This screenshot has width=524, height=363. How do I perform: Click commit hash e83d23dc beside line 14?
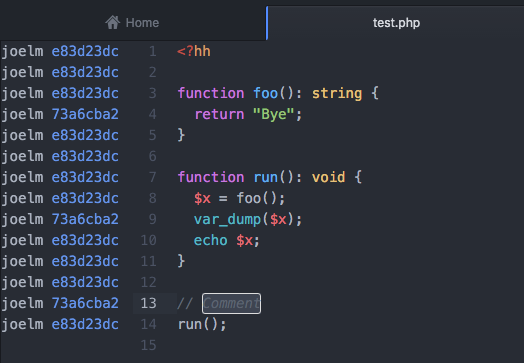[x=85, y=324]
